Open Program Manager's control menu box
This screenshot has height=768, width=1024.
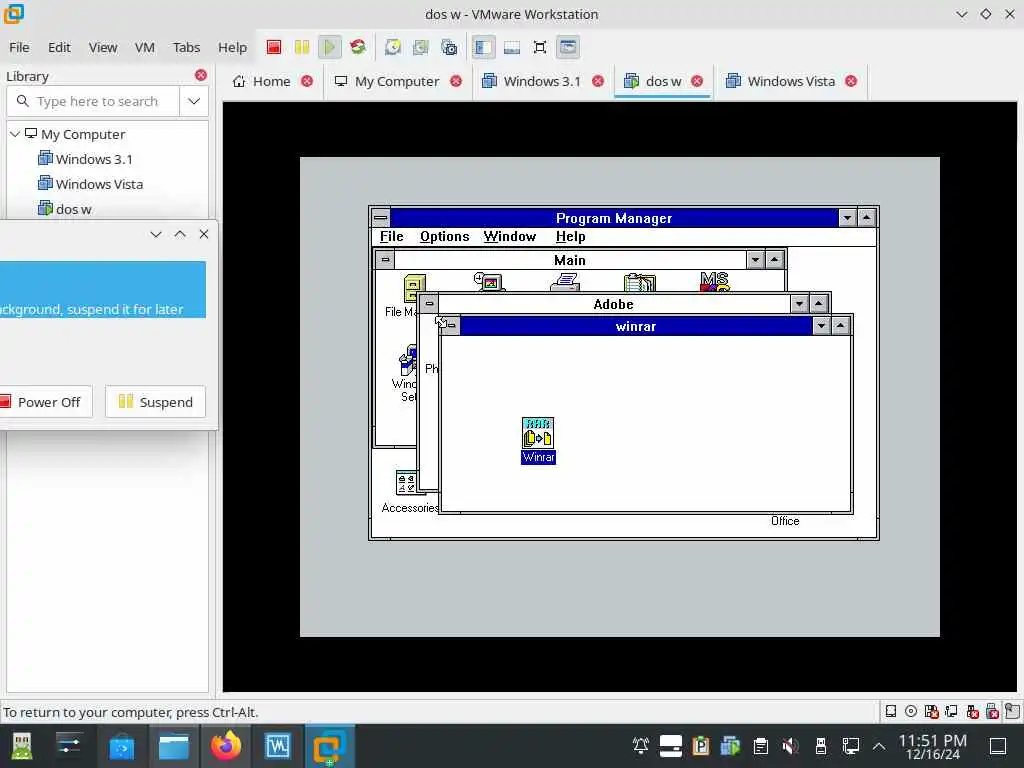coord(381,217)
